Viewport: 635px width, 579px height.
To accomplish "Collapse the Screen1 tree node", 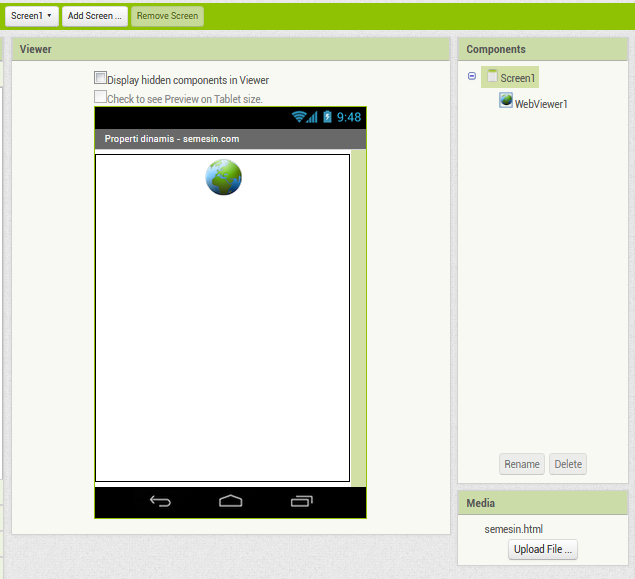I will pos(472,77).
